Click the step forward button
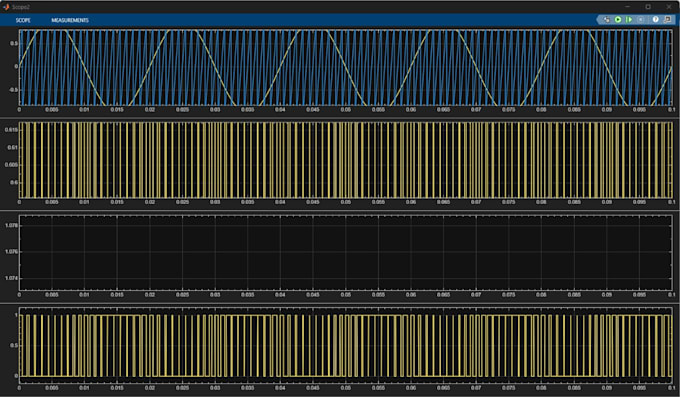This screenshot has width=680, height=397. (x=629, y=20)
